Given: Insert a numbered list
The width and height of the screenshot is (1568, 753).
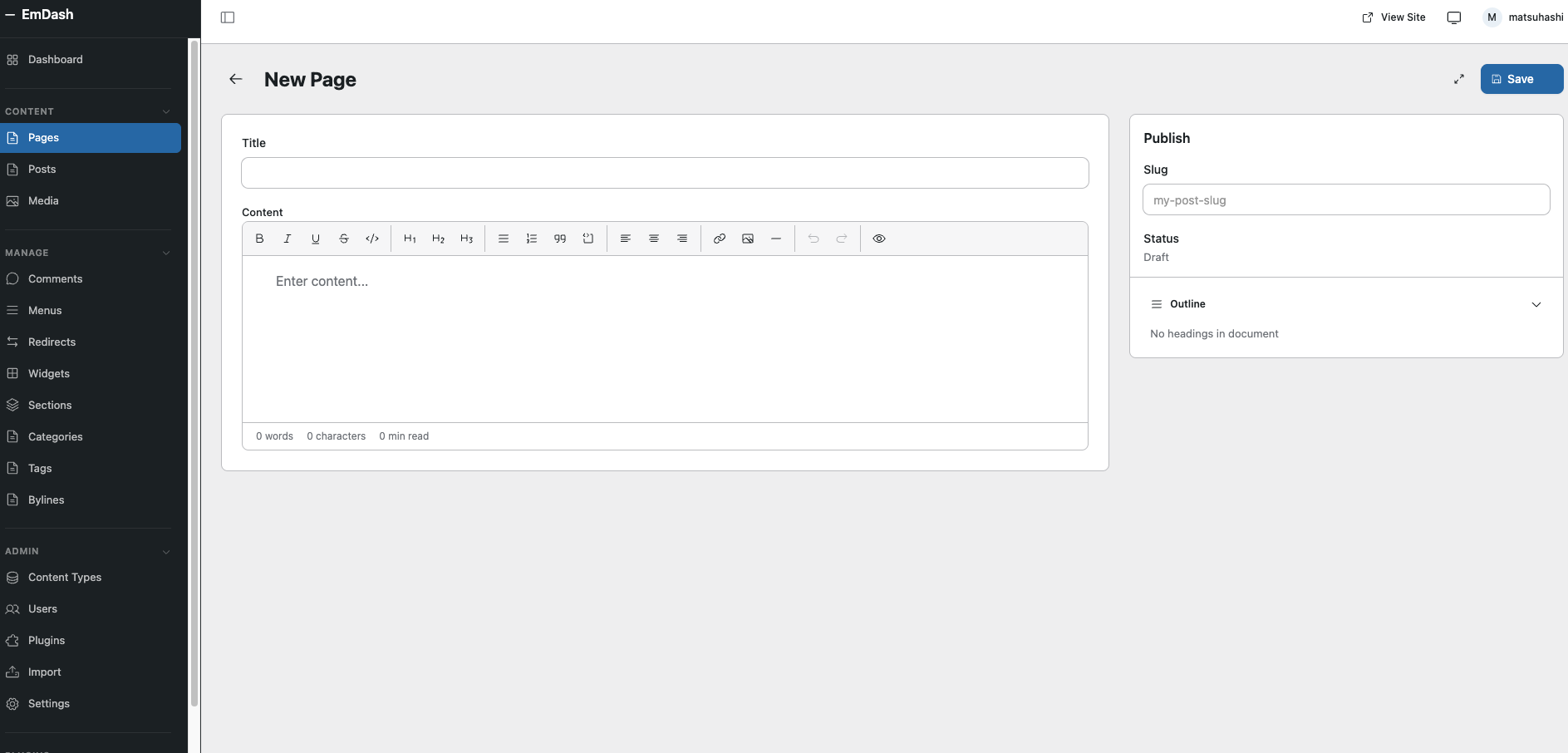Looking at the screenshot, I should pos(532,239).
